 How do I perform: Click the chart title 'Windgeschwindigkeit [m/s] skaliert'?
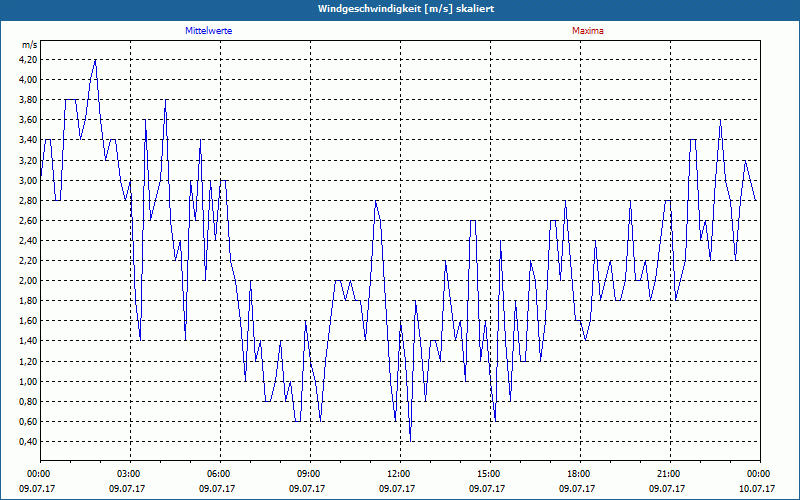[406, 9]
